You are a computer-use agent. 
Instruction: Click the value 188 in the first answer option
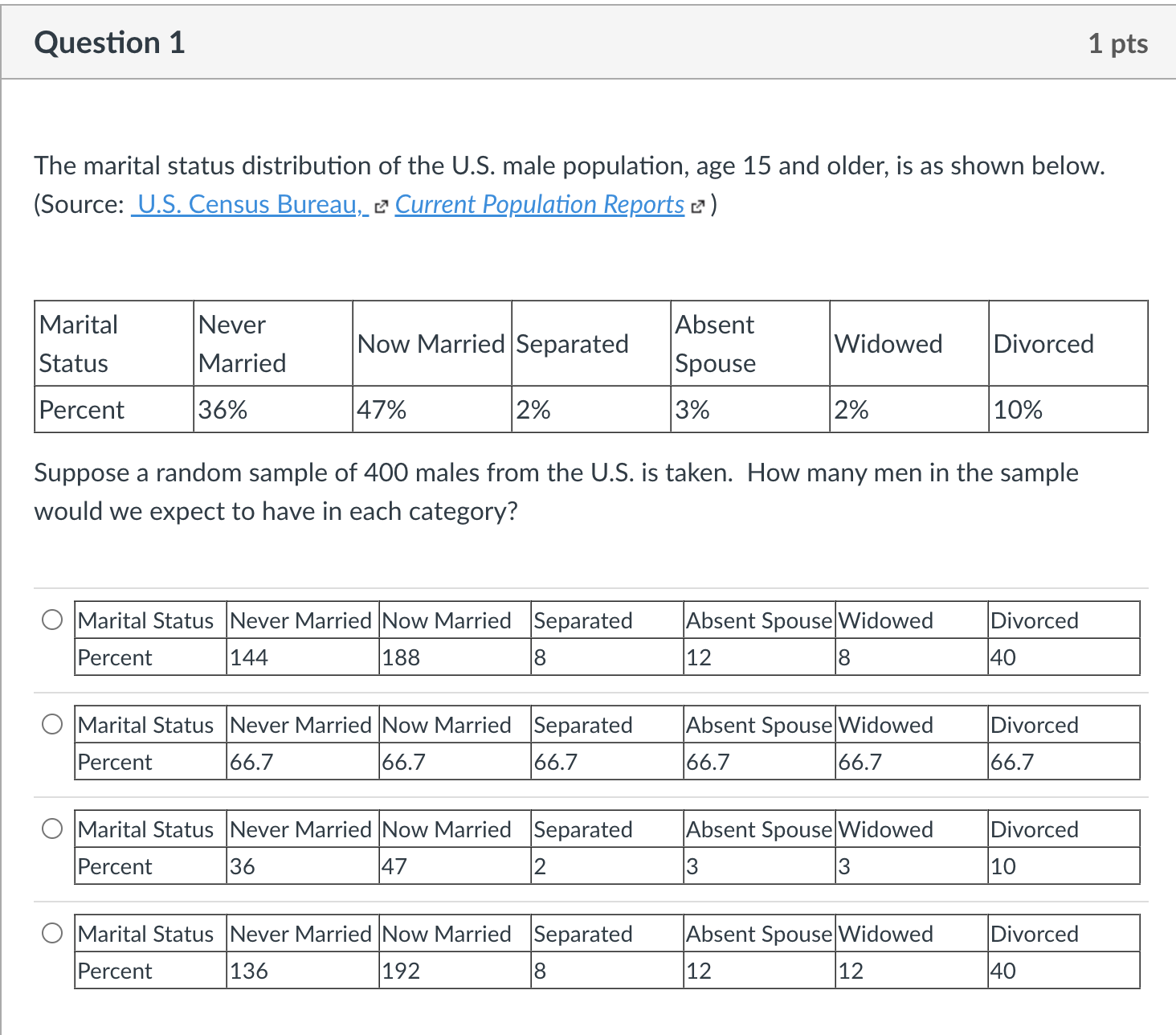(400, 657)
